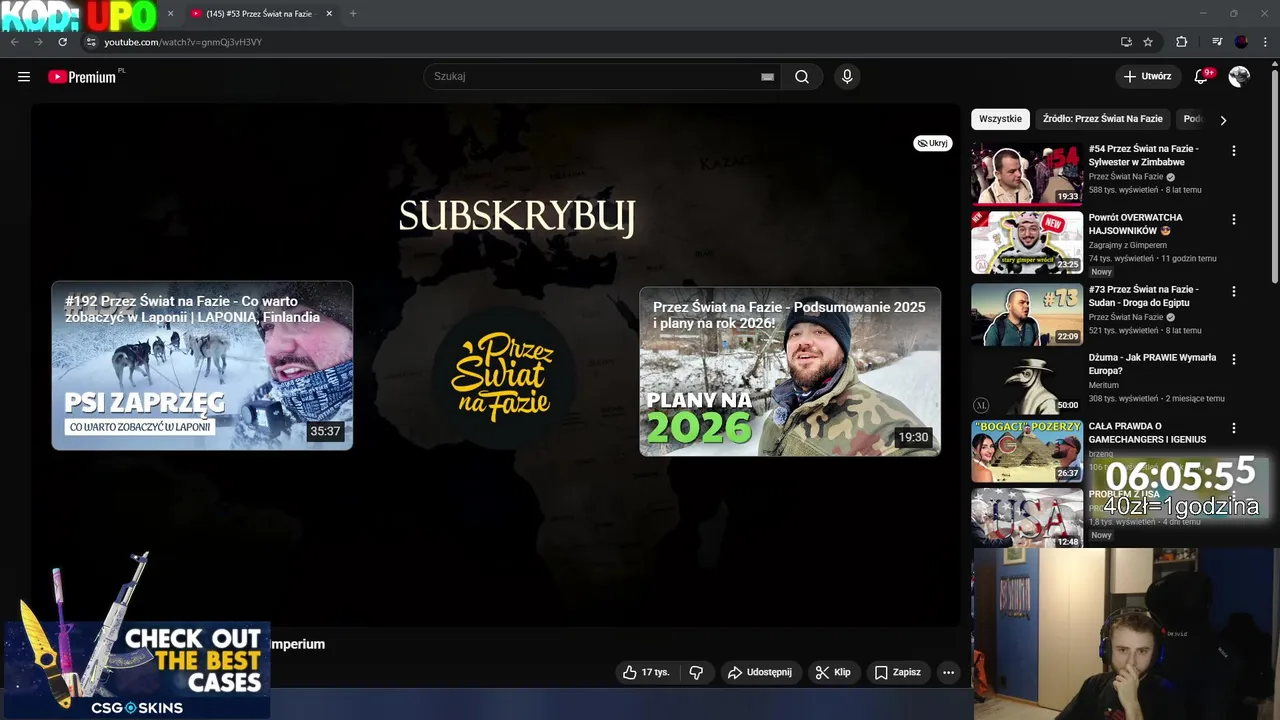Open a new tab with plus button

(353, 13)
